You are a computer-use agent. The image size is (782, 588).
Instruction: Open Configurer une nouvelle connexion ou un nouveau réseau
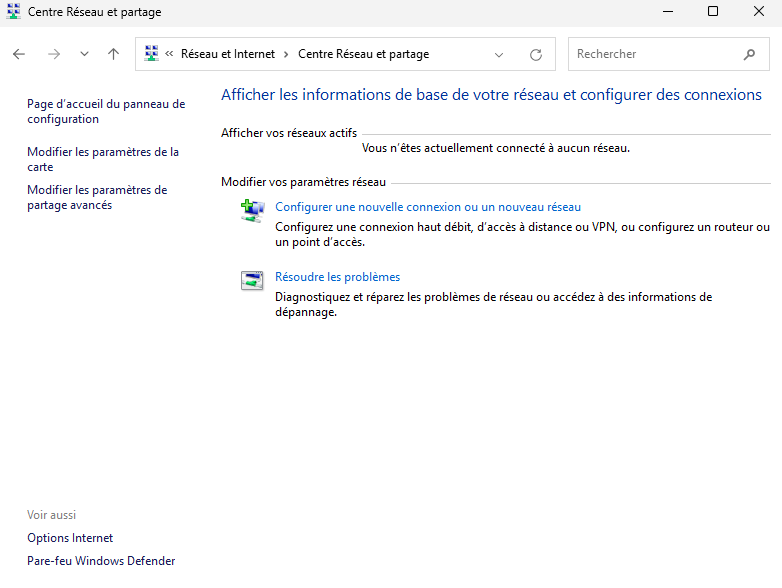tap(427, 207)
